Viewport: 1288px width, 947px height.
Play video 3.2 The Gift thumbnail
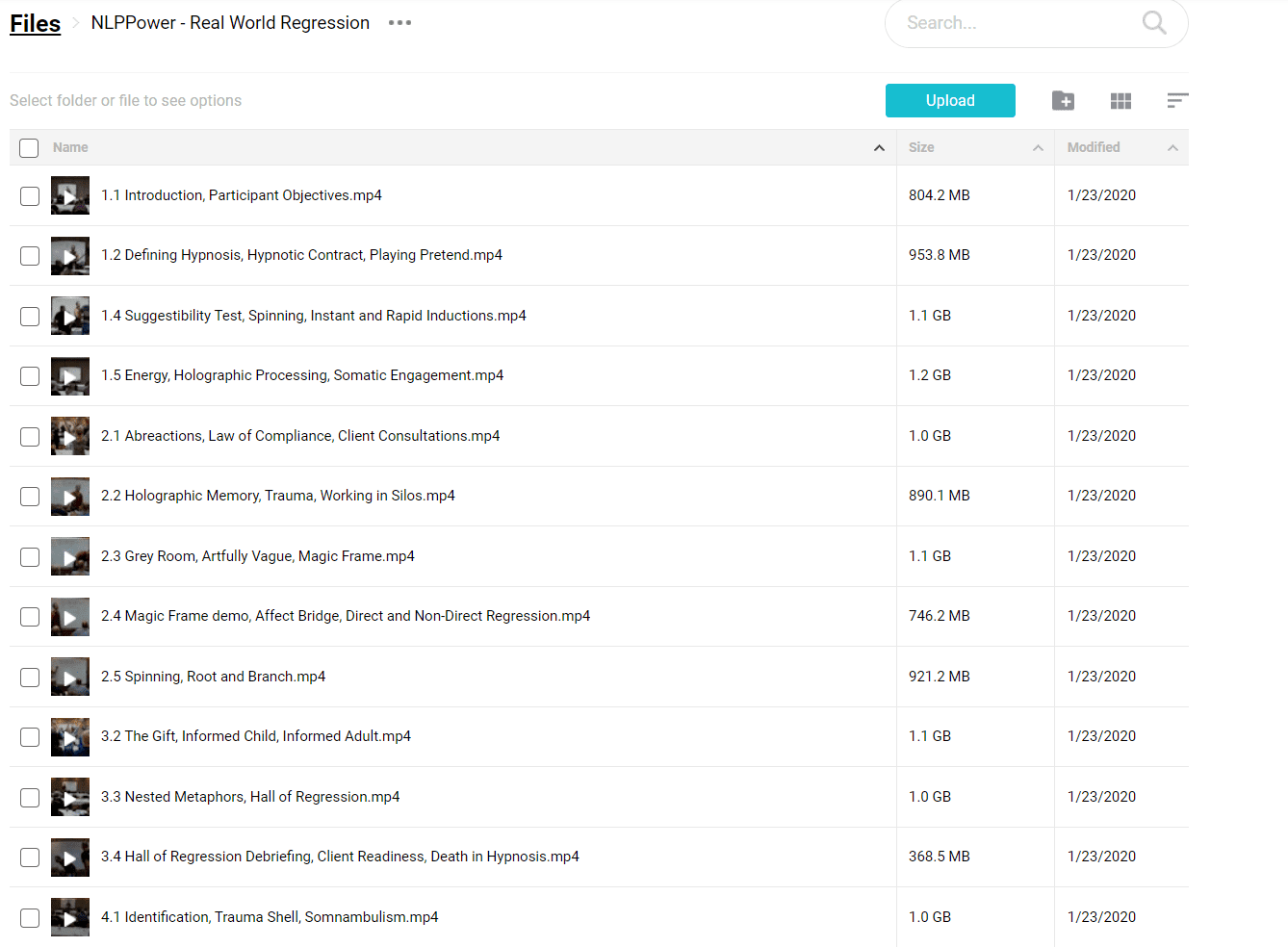coord(70,737)
